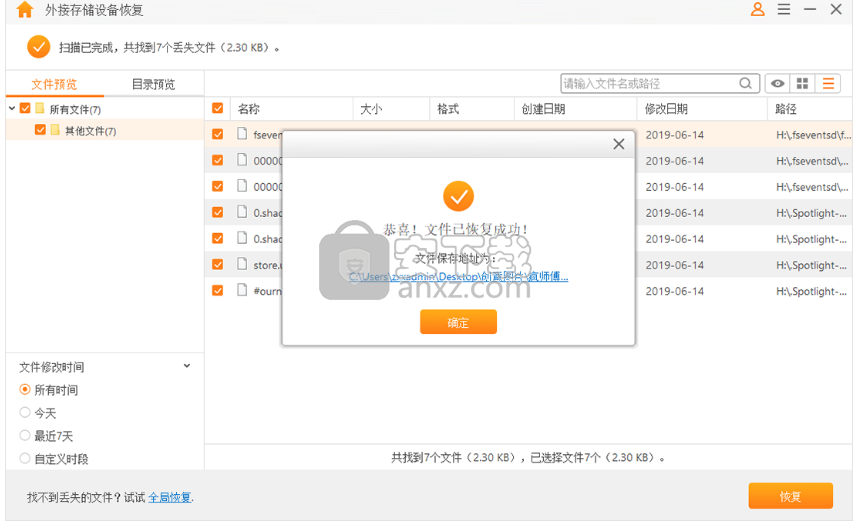Click the search magnifier icon
Image resolution: width=855 pixels, height=524 pixels.
click(745, 83)
